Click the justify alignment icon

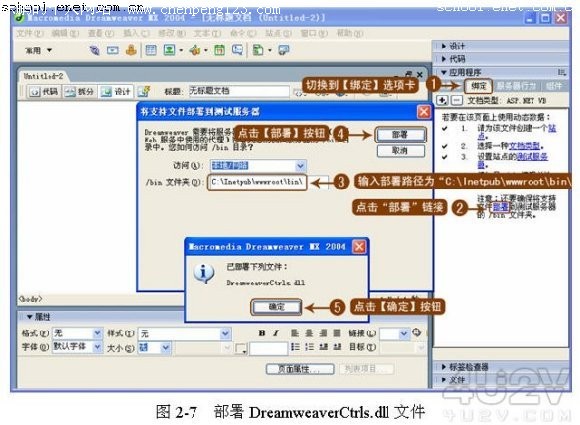tap(337, 333)
